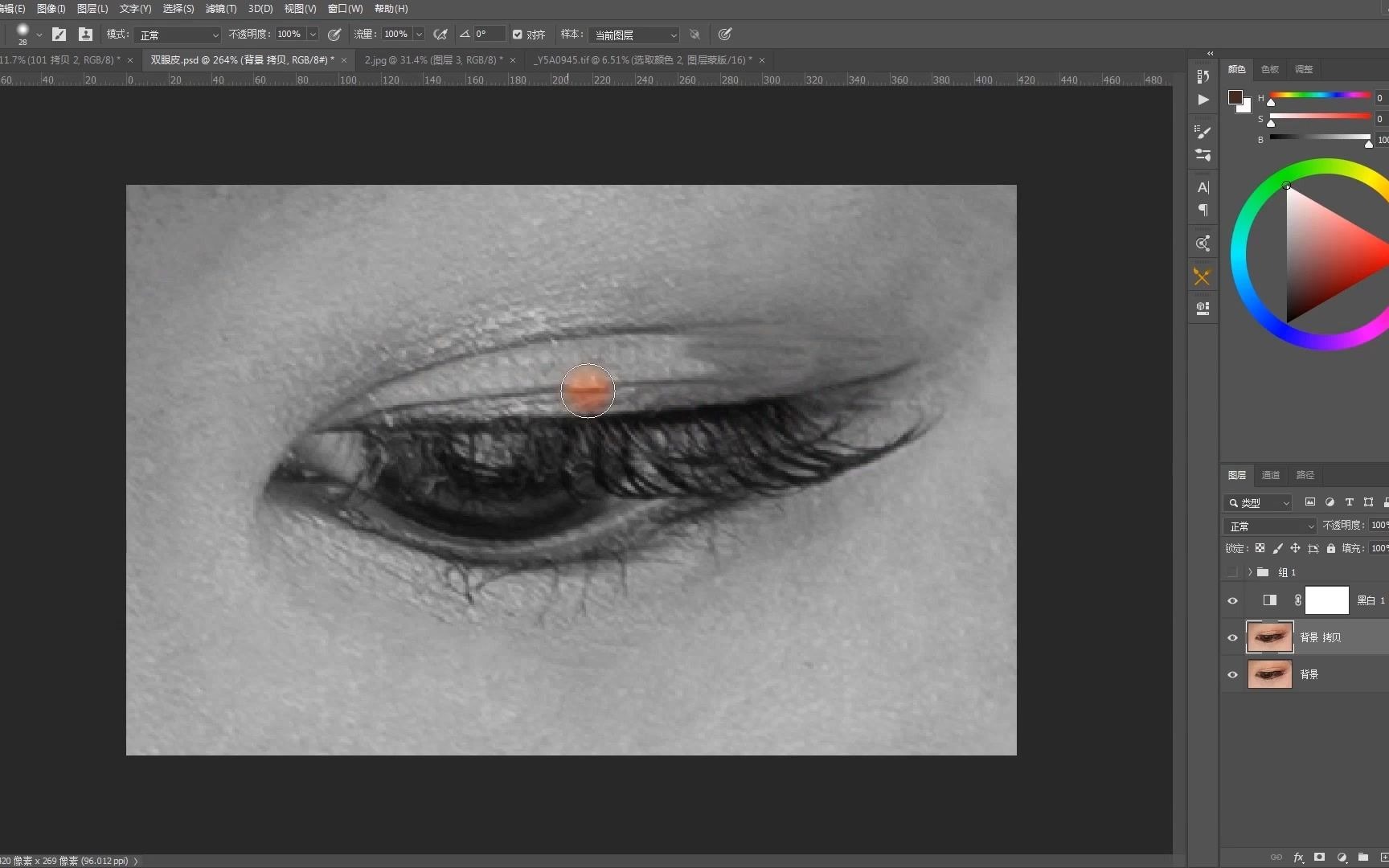Lock image pixels brush icon

(1277, 548)
